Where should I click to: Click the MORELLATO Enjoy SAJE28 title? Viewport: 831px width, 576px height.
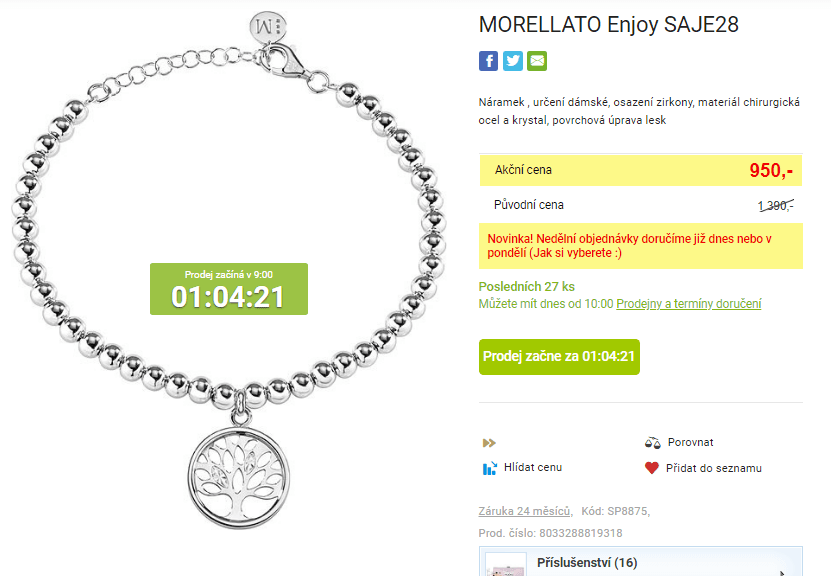[x=608, y=25]
